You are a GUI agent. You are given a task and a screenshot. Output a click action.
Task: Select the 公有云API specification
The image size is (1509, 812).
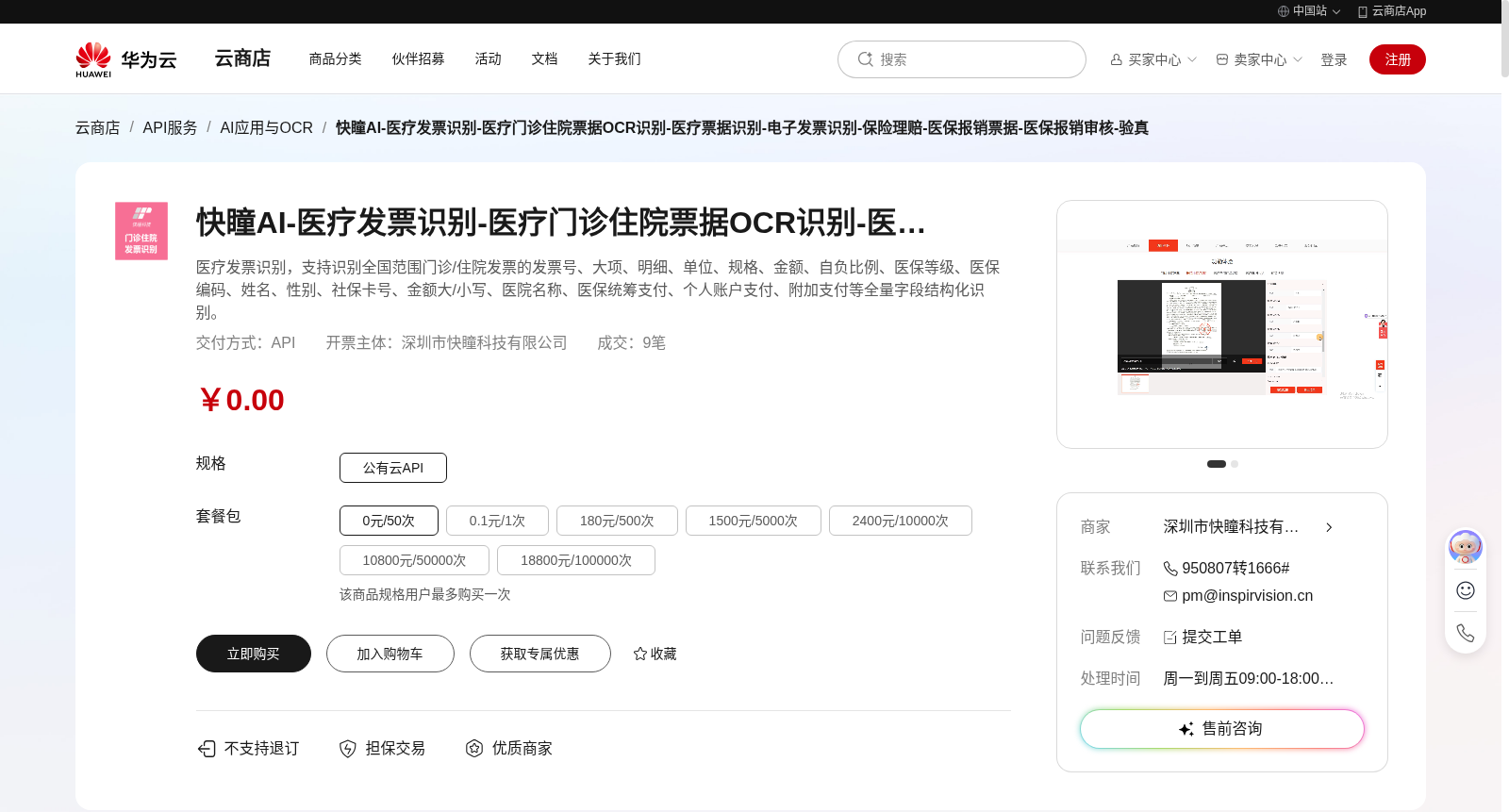coord(393,468)
